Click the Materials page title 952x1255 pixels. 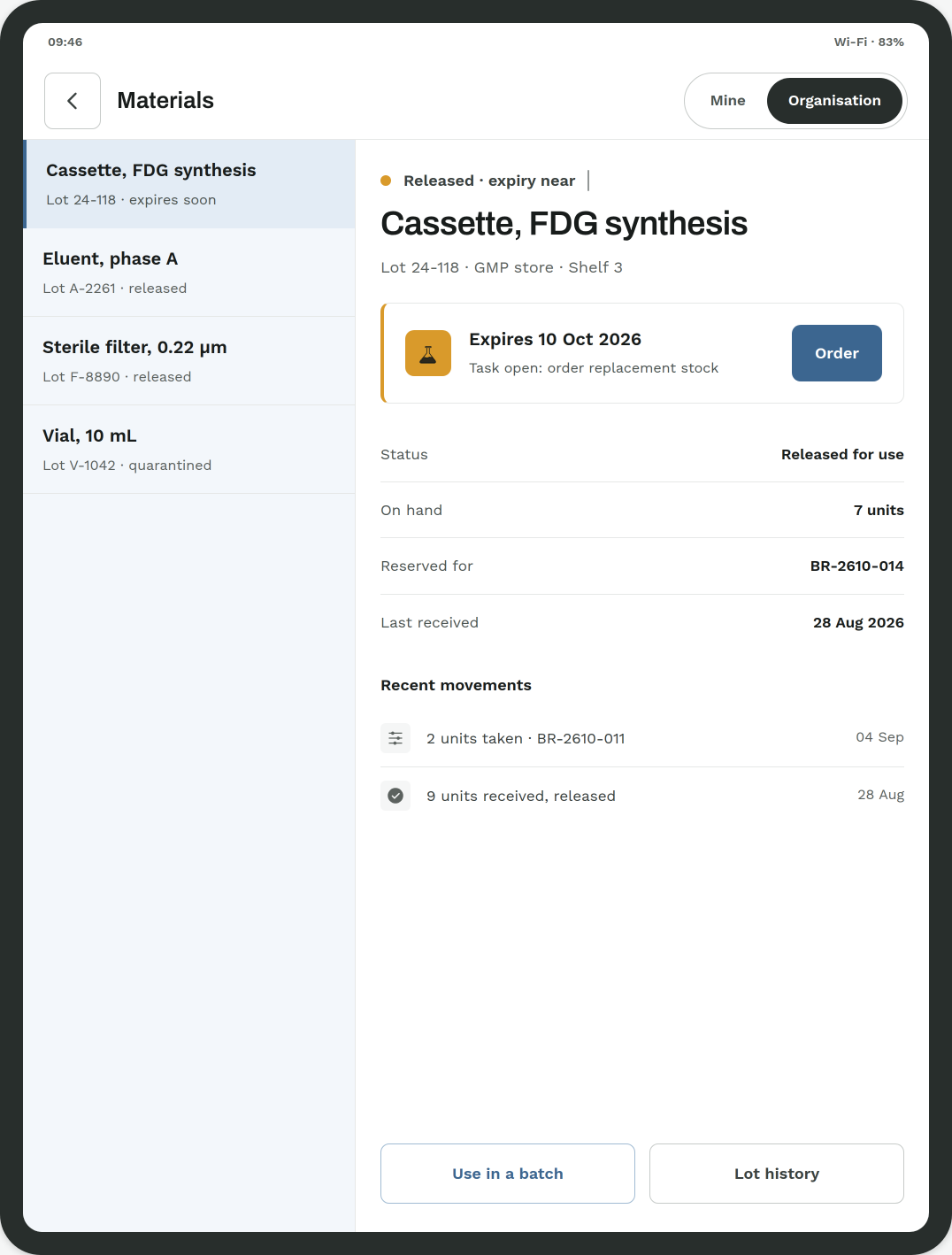165,101
